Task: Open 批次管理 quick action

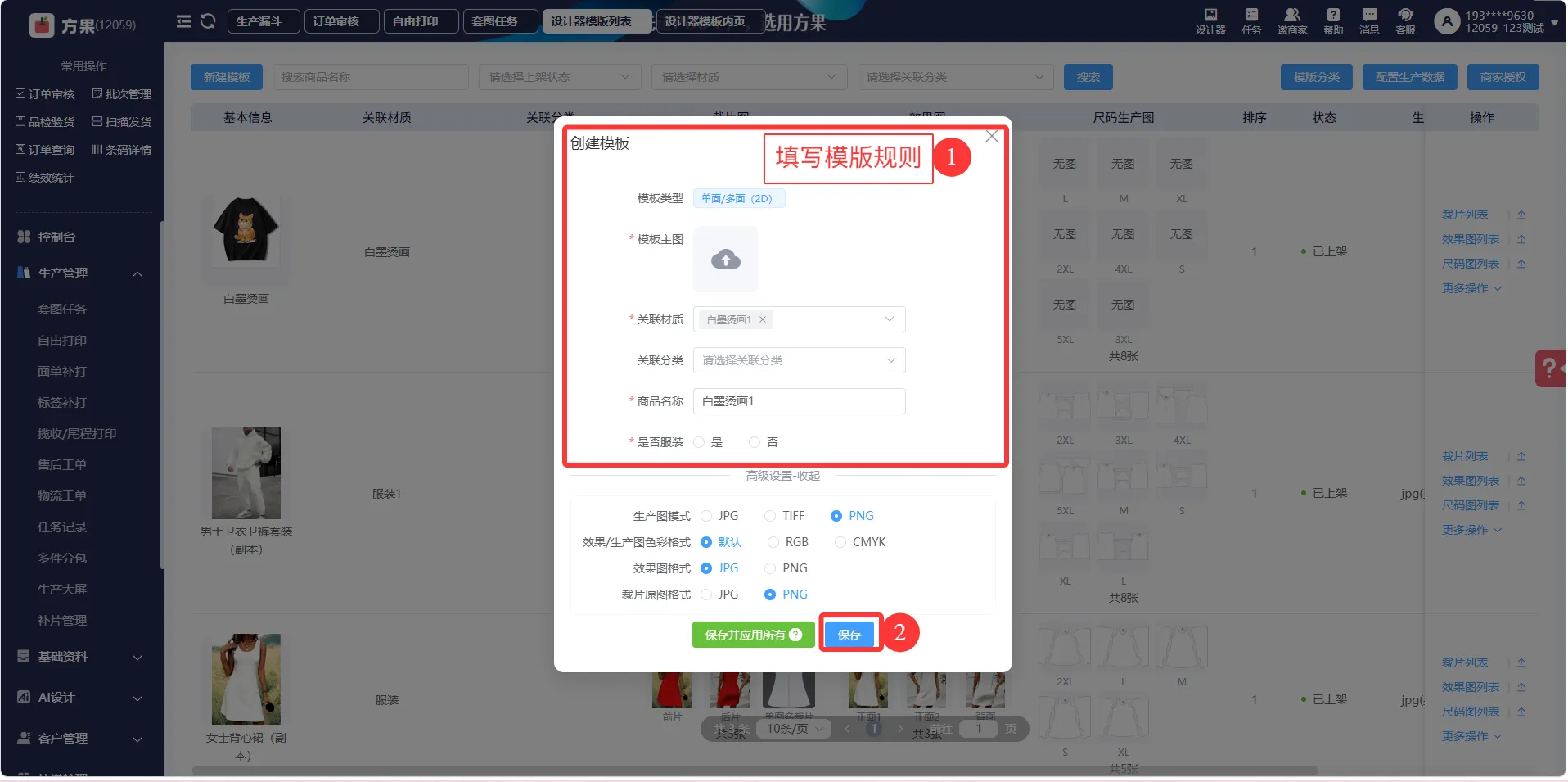Action: [122, 94]
